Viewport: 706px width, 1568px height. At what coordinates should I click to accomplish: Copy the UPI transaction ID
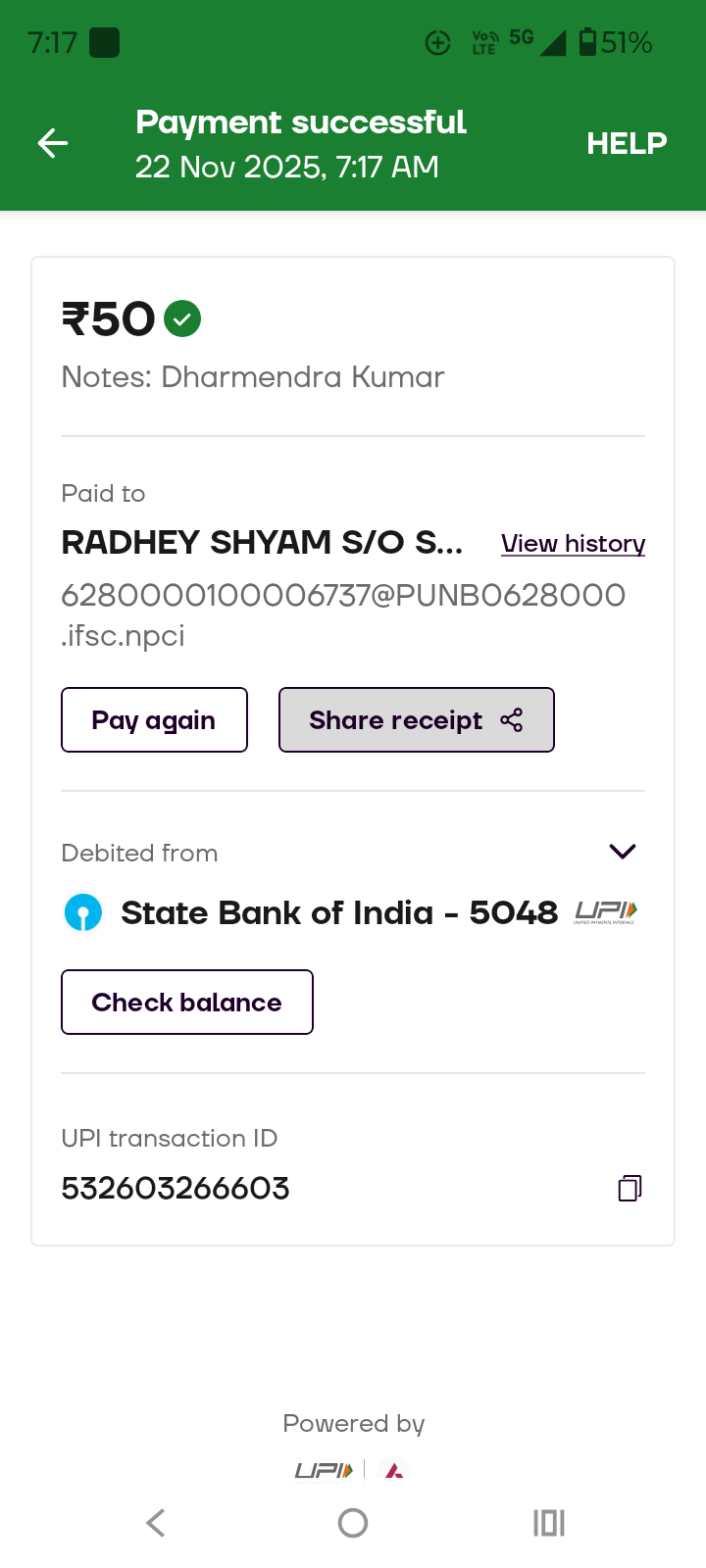[x=630, y=1189]
